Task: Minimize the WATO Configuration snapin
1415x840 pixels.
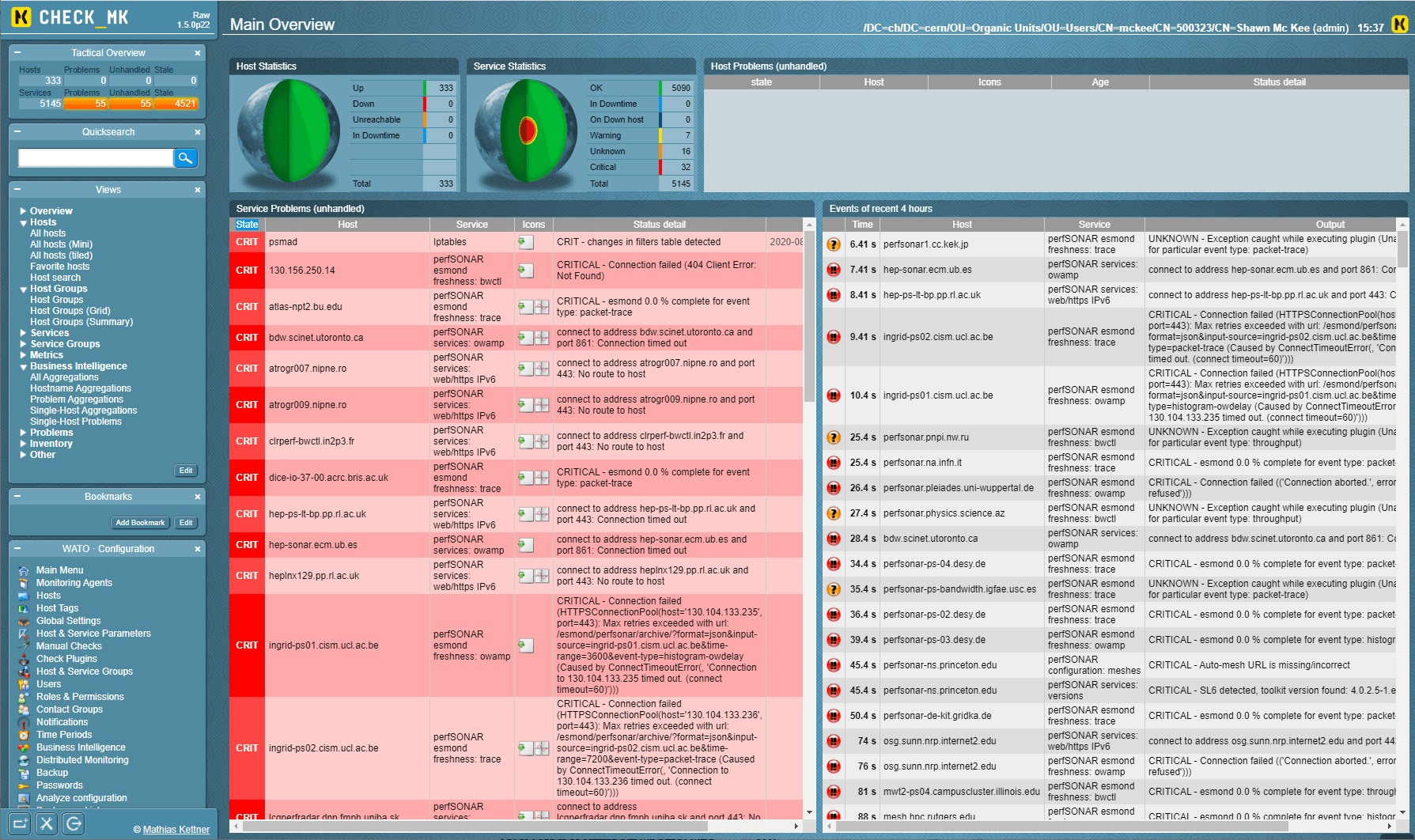Action: 17,549
